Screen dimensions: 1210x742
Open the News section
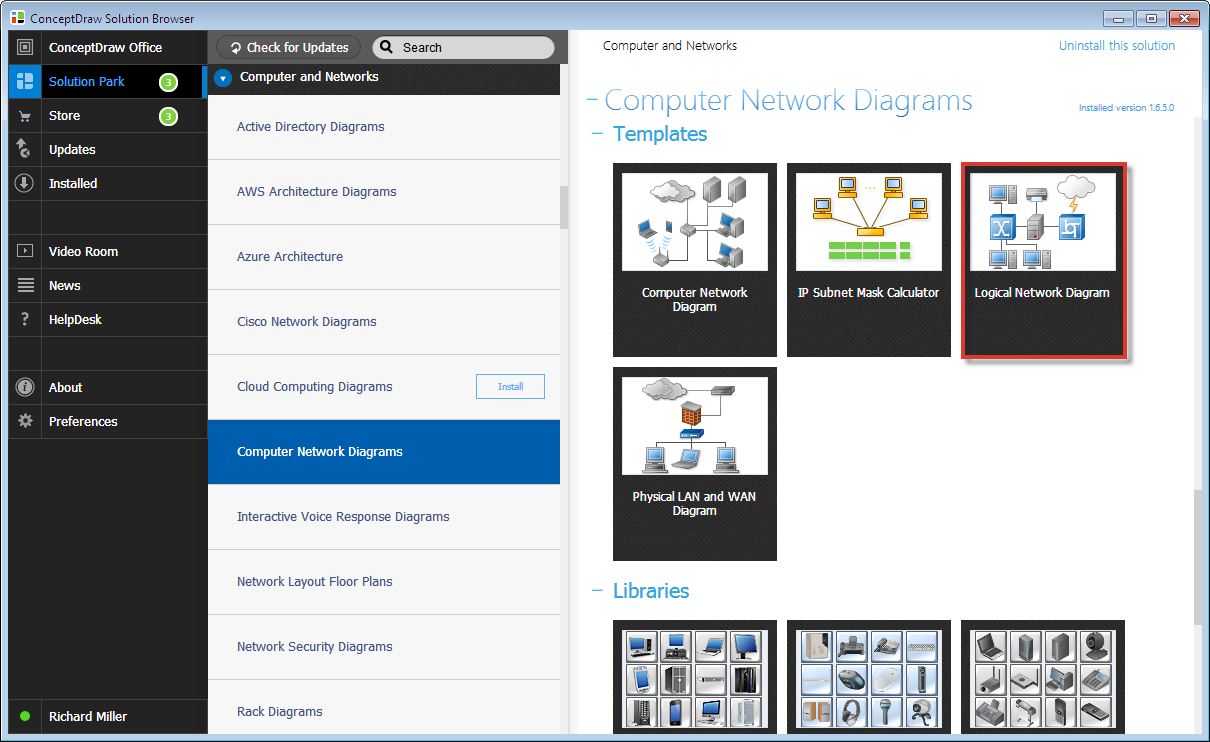[107, 285]
